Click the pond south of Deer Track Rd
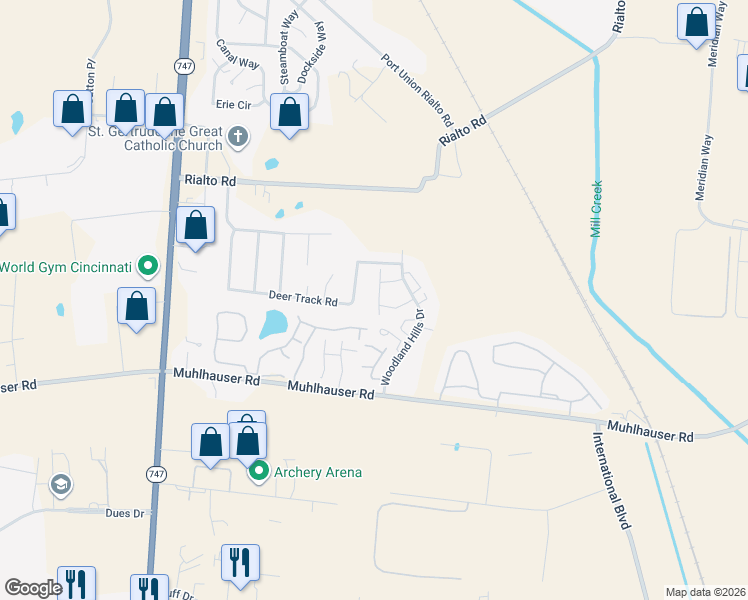Image resolution: width=748 pixels, height=600 pixels. coord(273,324)
